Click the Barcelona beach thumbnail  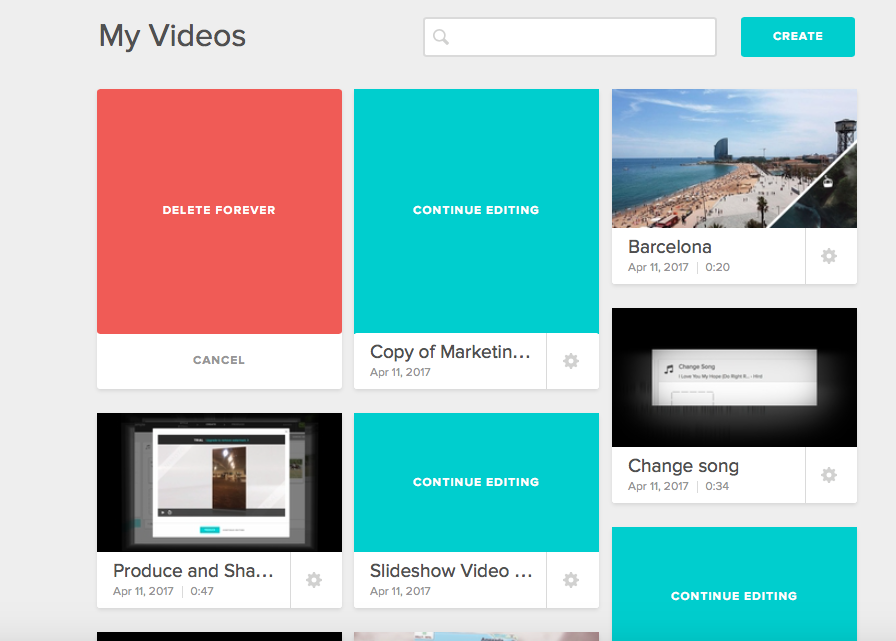pyautogui.click(x=734, y=158)
